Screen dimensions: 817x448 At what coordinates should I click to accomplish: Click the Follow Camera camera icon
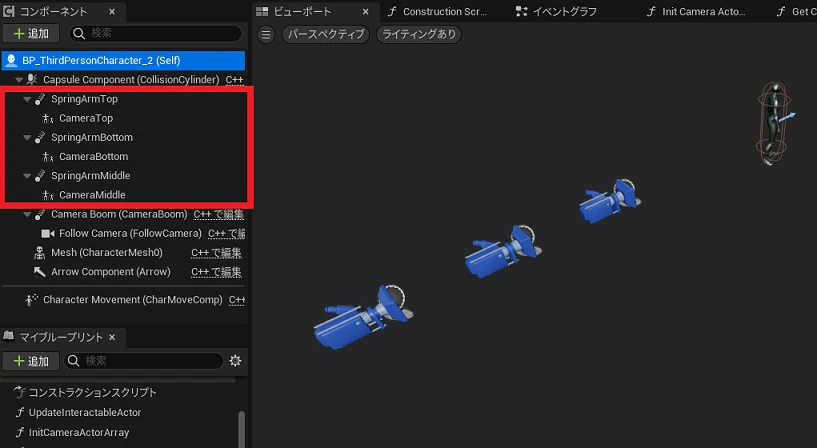pyautogui.click(x=48, y=233)
